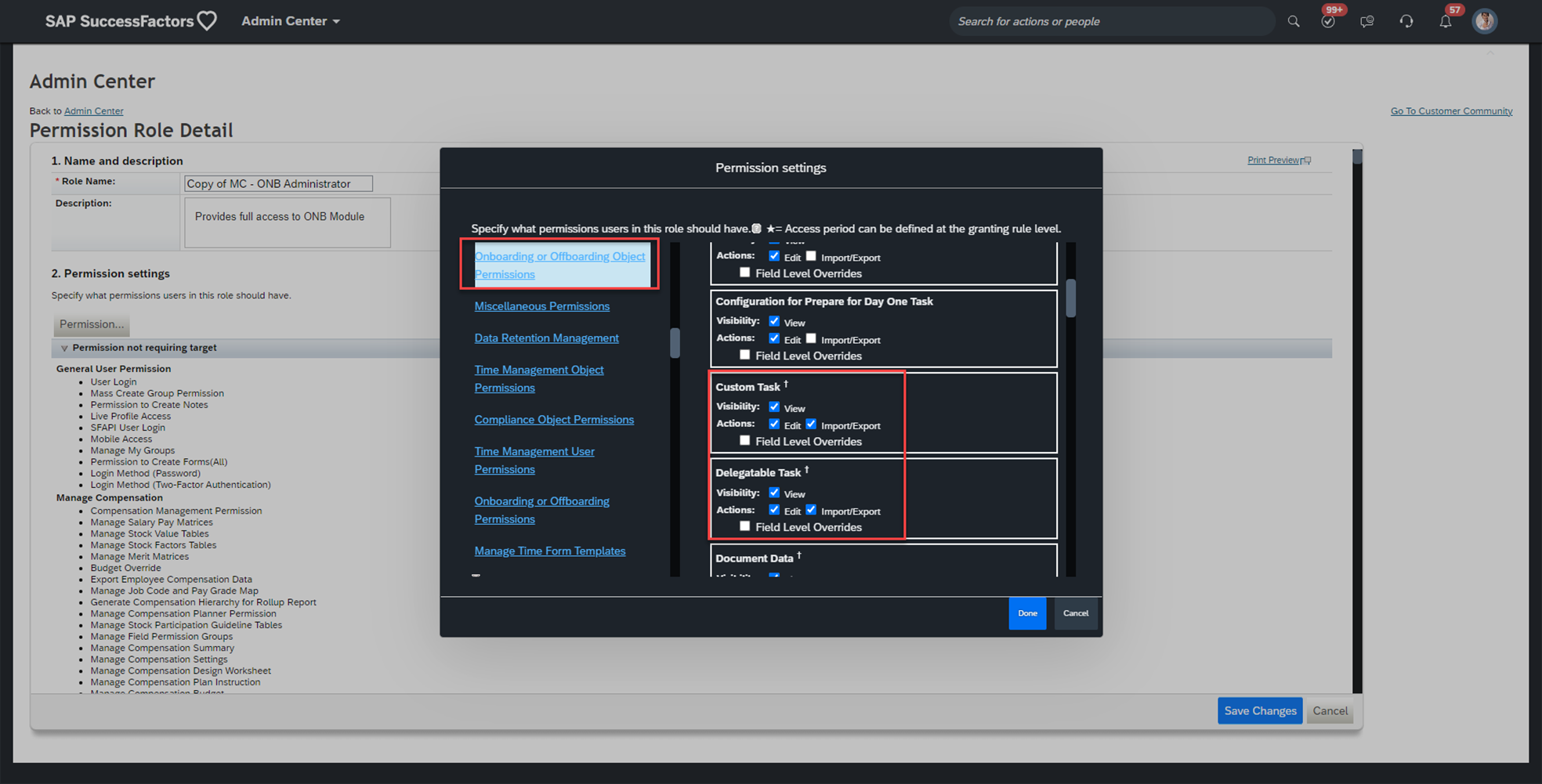Image resolution: width=1542 pixels, height=784 pixels.
Task: Click Done in Permission settings dialog
Action: click(1027, 613)
